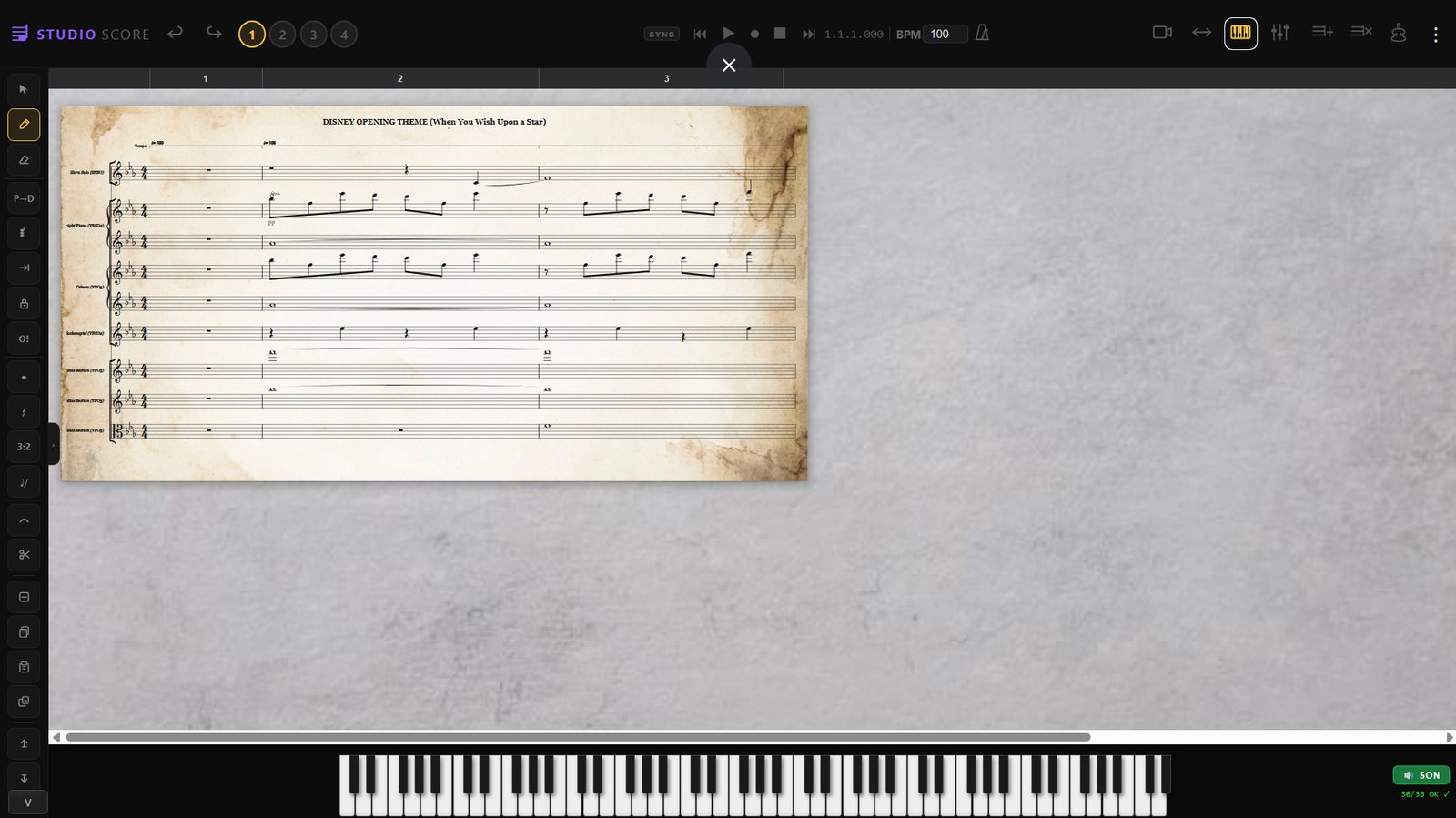Click the P→D tool button
The width and height of the screenshot is (1456, 818).
pyautogui.click(x=24, y=198)
